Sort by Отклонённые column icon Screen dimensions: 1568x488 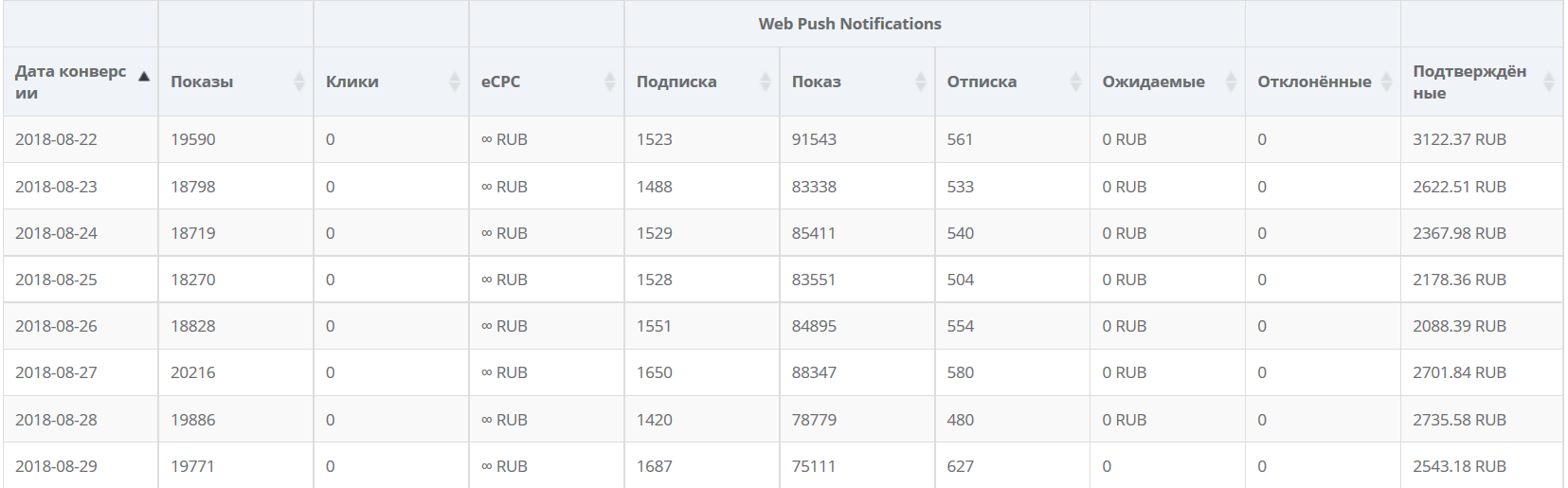1387,81
